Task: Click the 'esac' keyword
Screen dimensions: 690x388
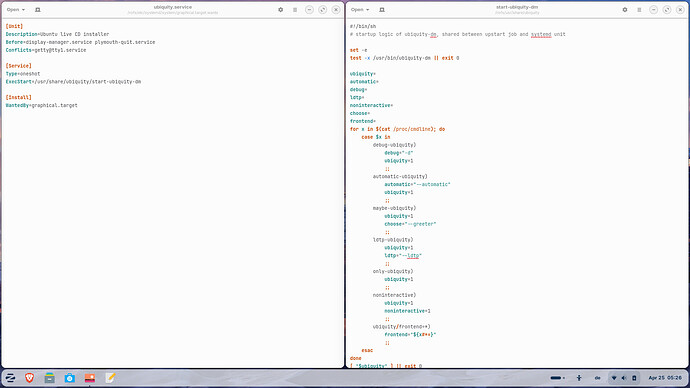Action: [x=367, y=351]
